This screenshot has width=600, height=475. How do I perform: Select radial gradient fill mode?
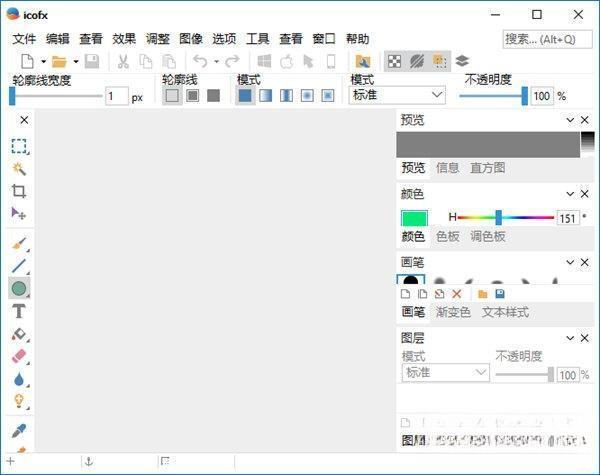click(307, 96)
